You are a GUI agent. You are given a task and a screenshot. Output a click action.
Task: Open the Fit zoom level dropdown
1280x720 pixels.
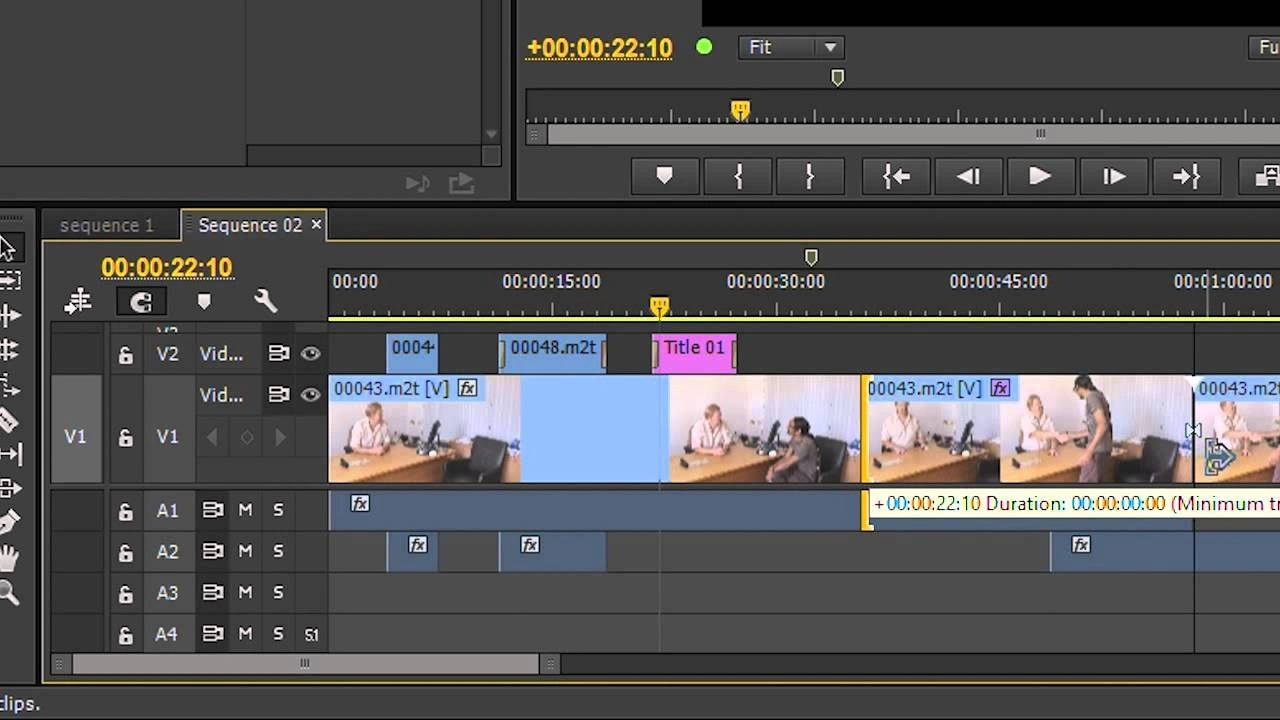click(x=789, y=47)
